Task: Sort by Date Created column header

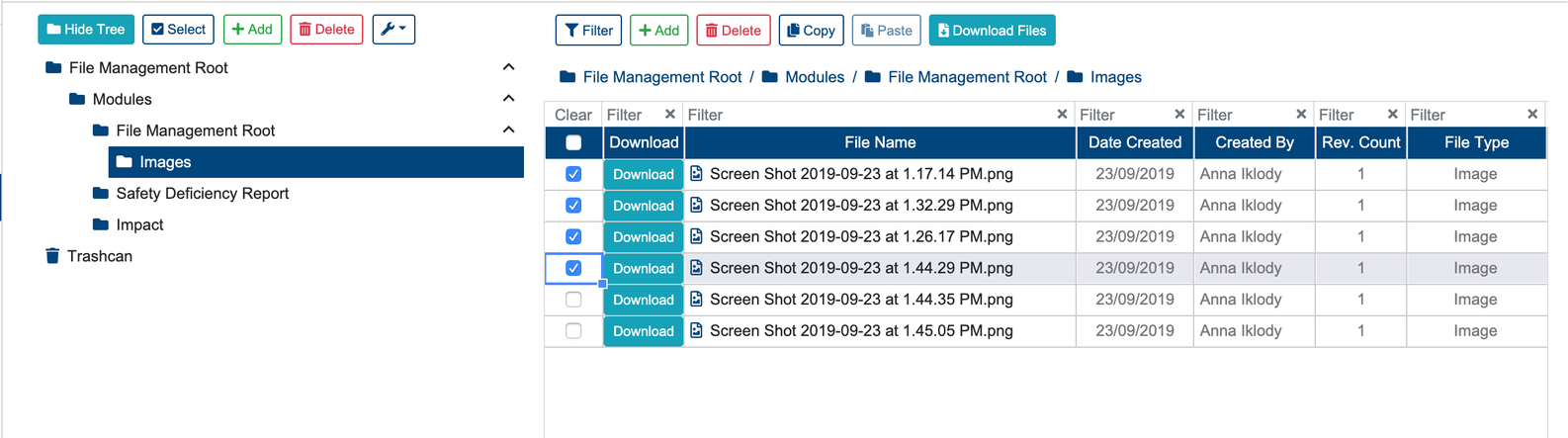Action: pos(1135,142)
